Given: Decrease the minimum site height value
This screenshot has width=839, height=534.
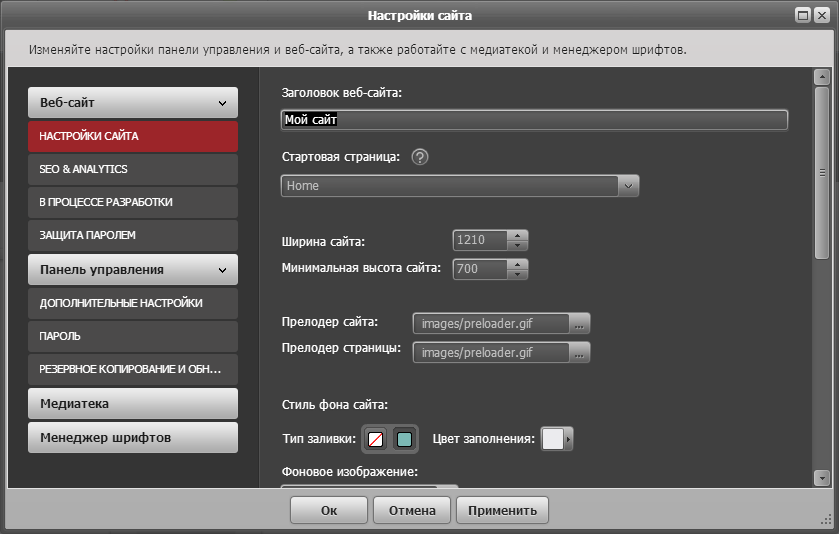Looking at the screenshot, I should point(517,274).
